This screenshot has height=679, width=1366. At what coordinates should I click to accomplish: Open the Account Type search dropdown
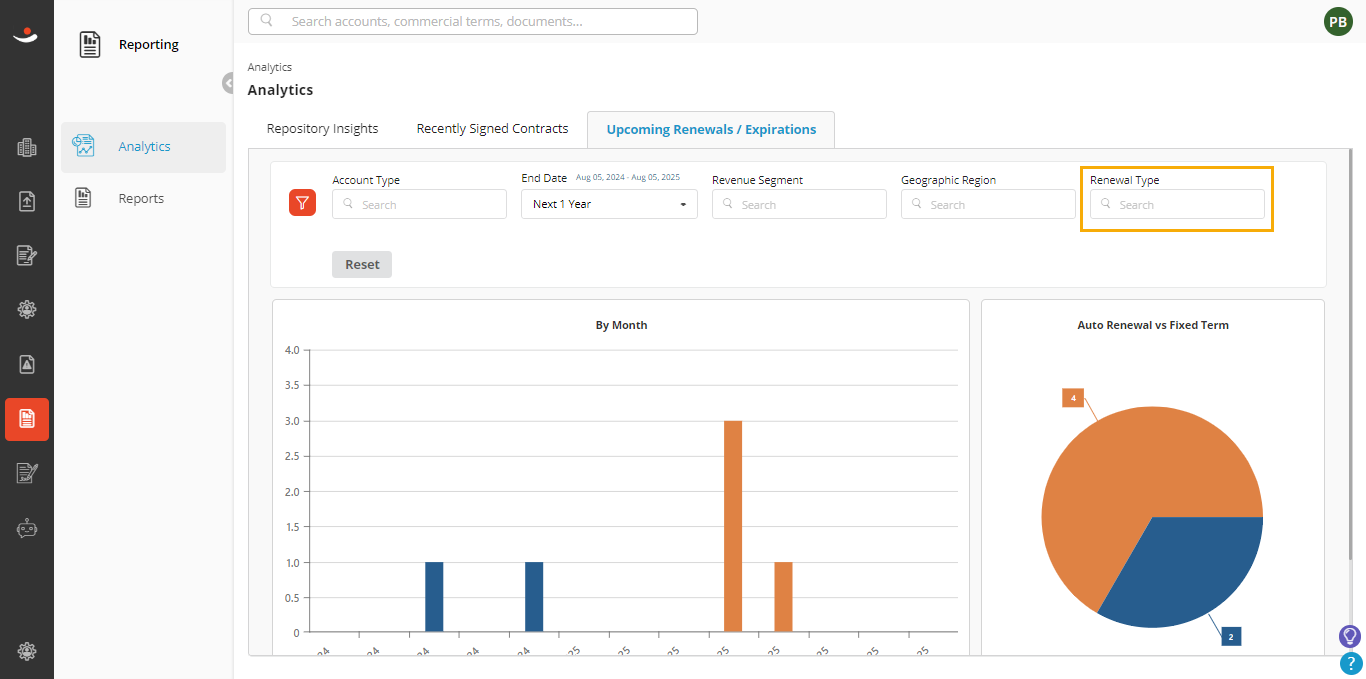419,204
